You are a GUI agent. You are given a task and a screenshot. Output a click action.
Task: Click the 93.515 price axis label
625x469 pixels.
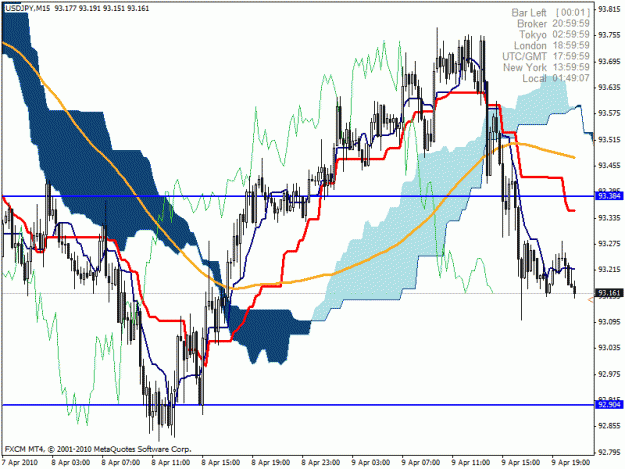tap(609, 139)
